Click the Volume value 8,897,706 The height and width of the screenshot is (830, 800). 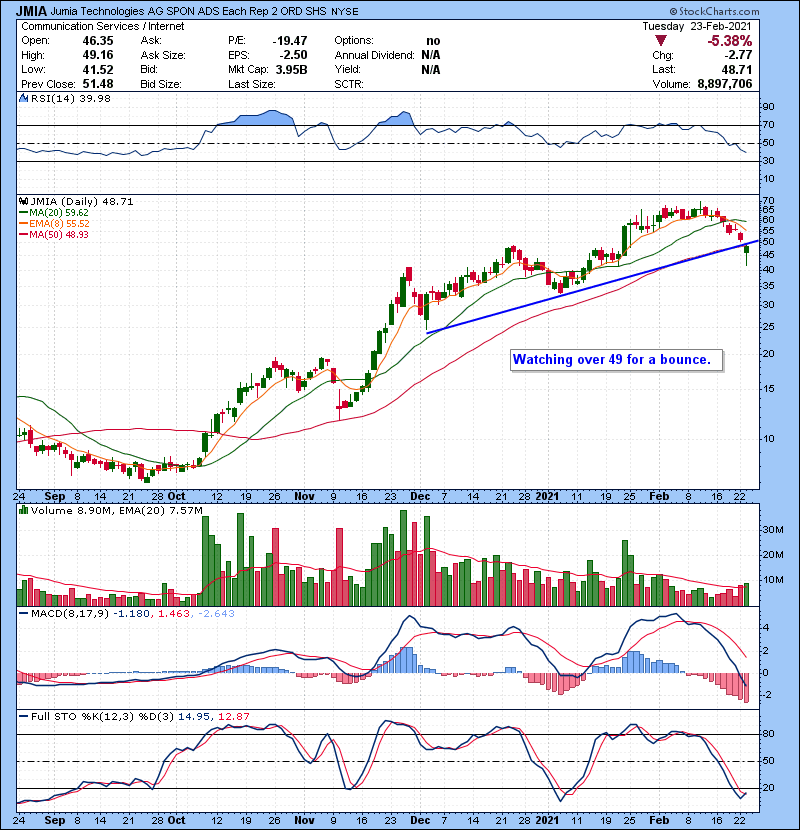[x=725, y=84]
